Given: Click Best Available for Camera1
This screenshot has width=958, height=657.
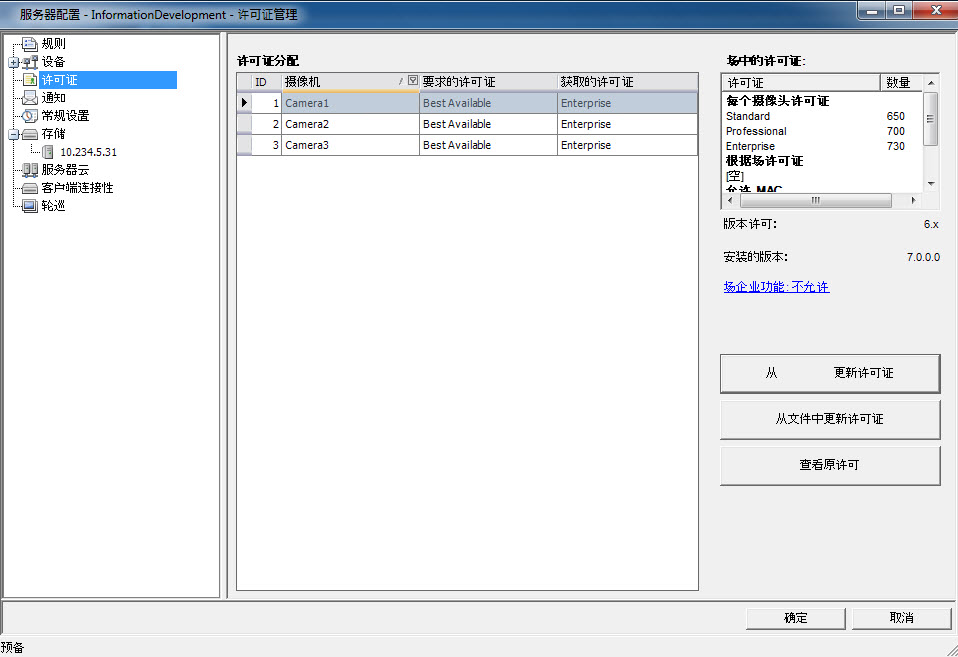Looking at the screenshot, I should tap(488, 103).
